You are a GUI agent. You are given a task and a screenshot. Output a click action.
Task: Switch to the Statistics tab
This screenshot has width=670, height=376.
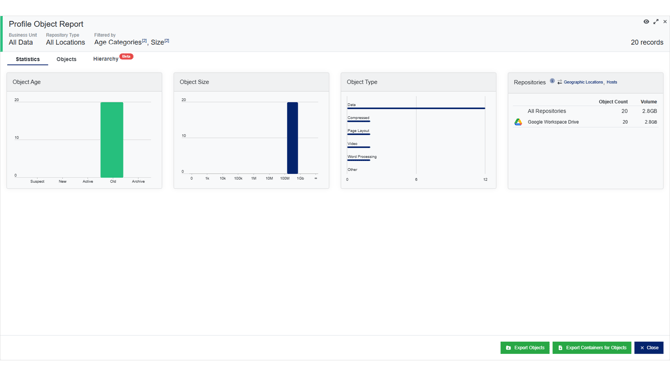click(28, 59)
